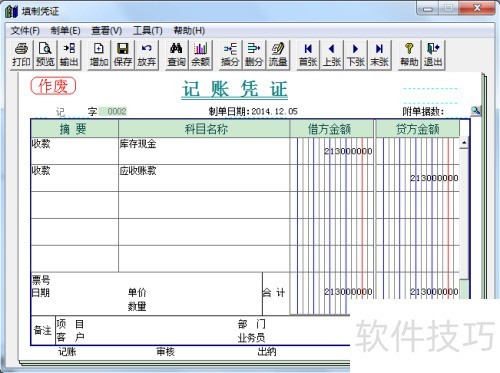
Task: Select first row summary cell 收款
Action: 75,151
